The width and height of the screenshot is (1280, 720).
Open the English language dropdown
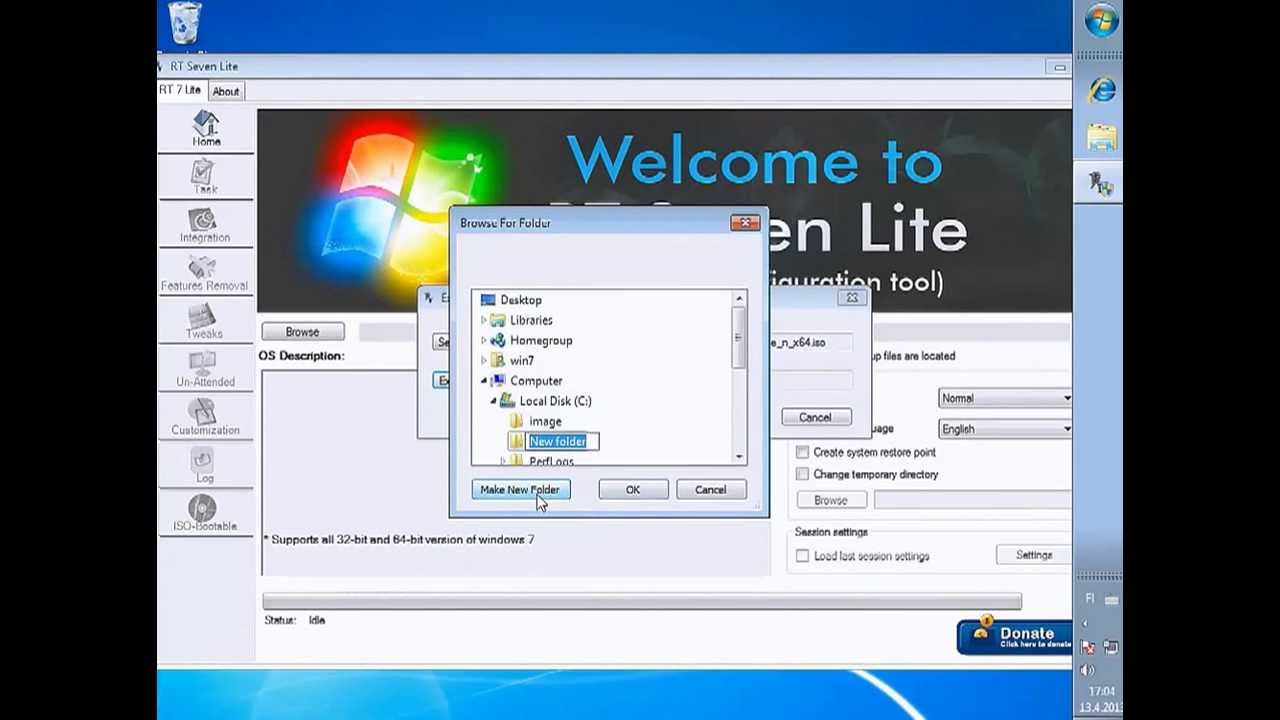pos(1005,429)
